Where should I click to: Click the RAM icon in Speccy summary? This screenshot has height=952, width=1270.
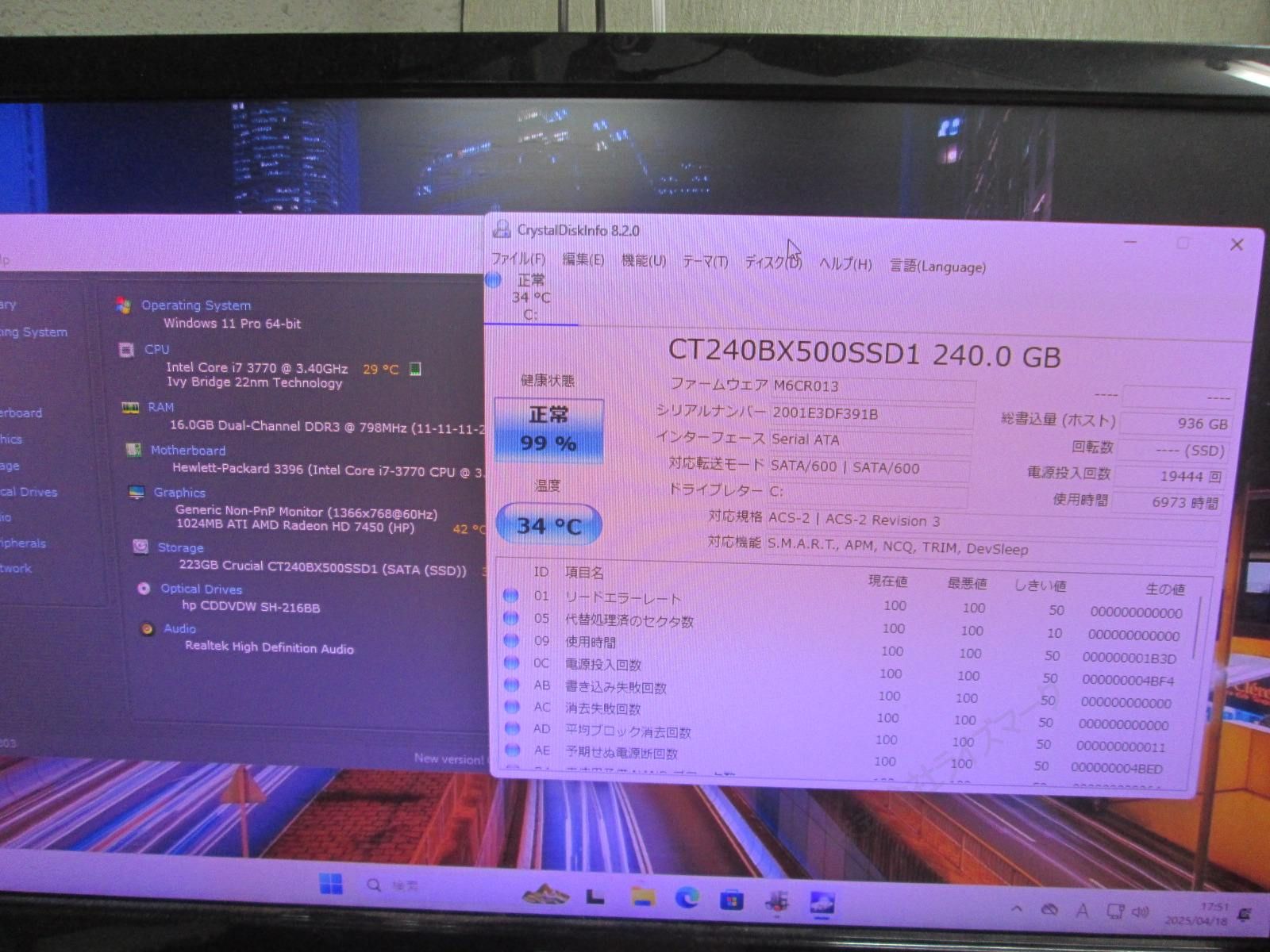[x=130, y=408]
